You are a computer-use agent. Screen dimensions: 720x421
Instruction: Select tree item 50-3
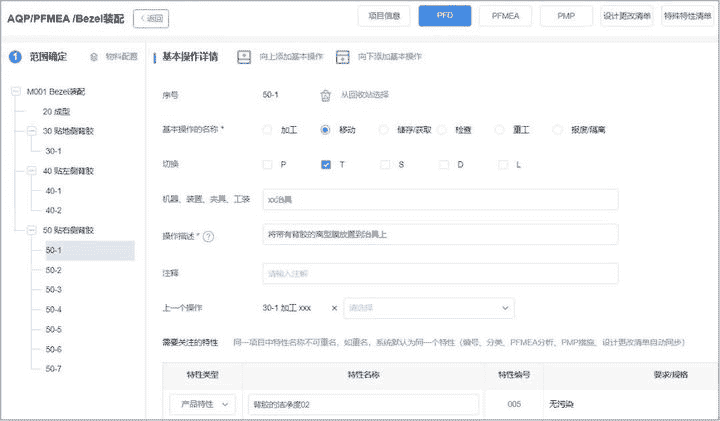(x=53, y=290)
